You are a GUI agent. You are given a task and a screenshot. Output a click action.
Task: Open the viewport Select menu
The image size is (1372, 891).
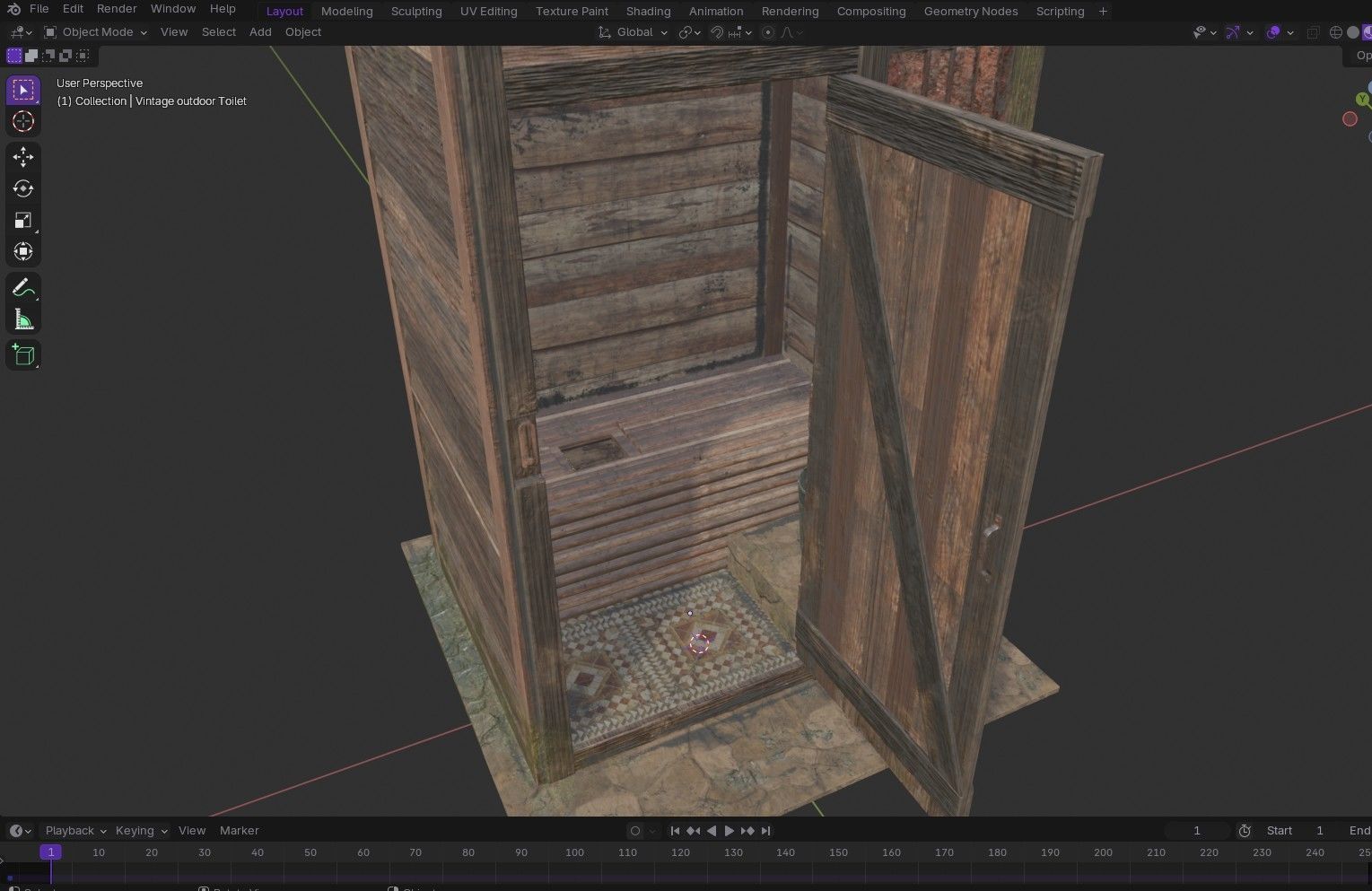point(219,32)
